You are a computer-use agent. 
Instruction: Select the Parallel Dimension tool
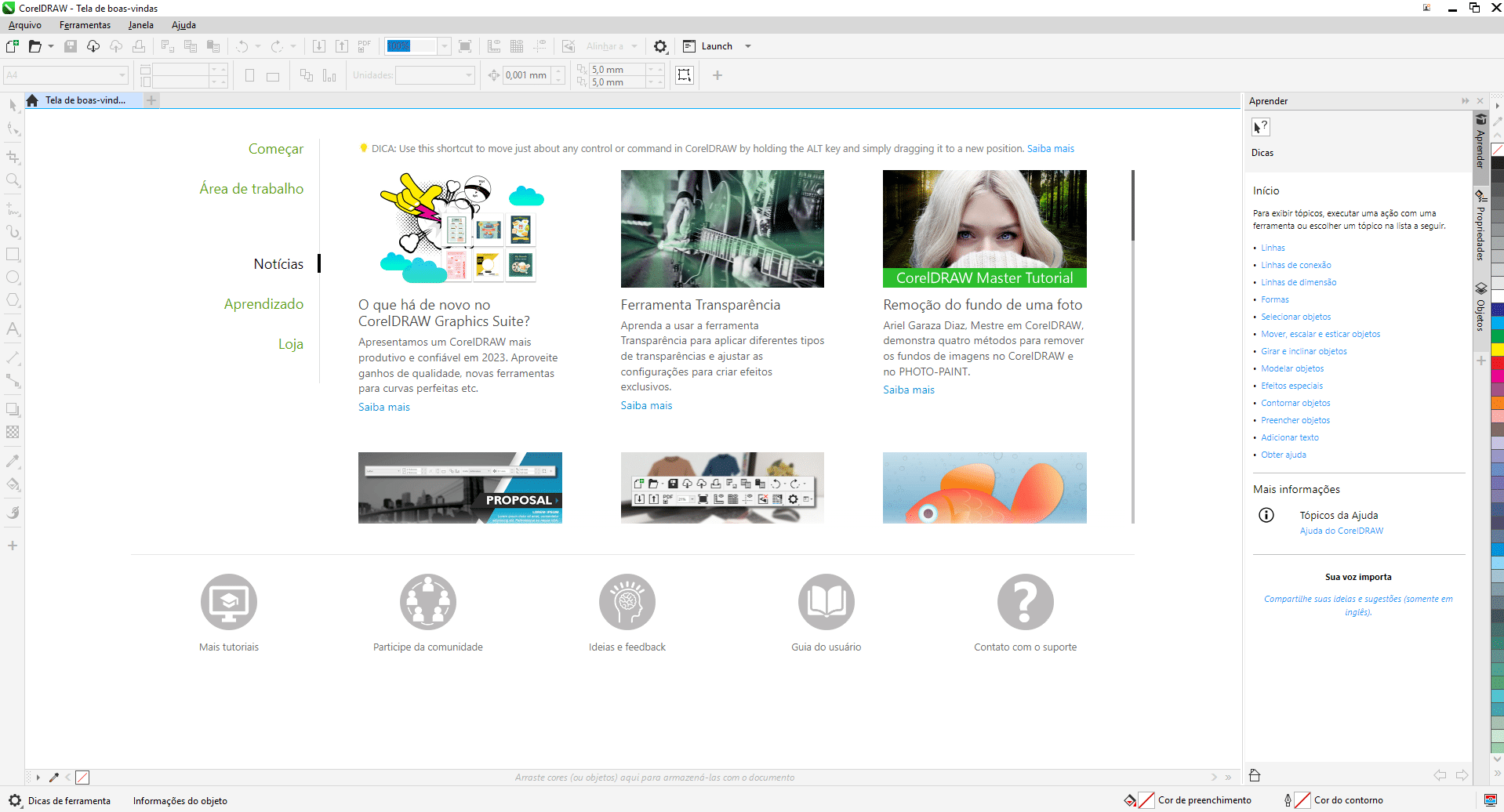(13, 357)
